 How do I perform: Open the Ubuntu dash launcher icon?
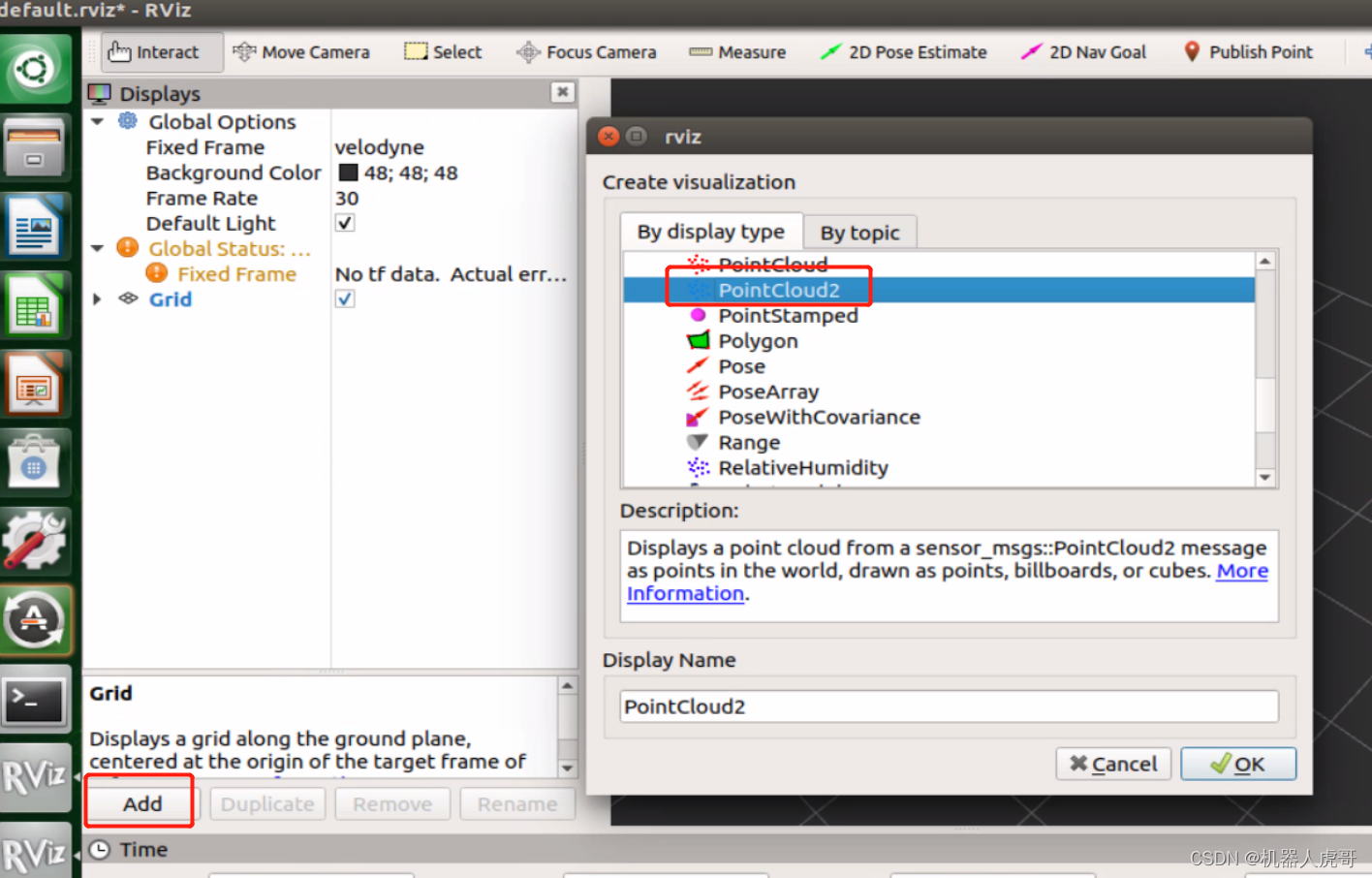tap(36, 69)
